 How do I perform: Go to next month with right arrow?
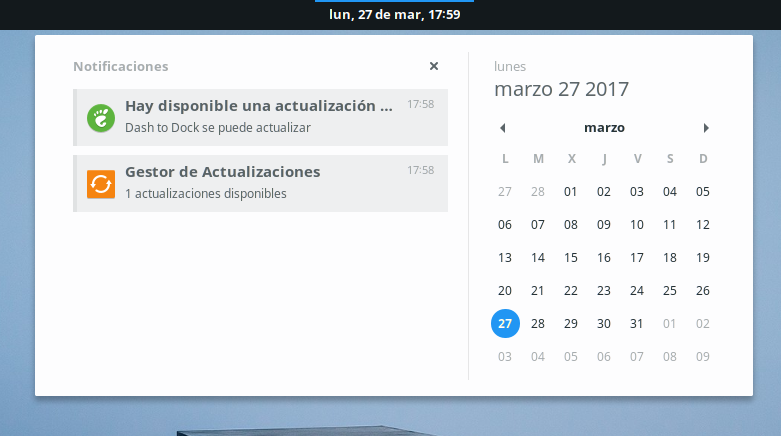pos(706,128)
